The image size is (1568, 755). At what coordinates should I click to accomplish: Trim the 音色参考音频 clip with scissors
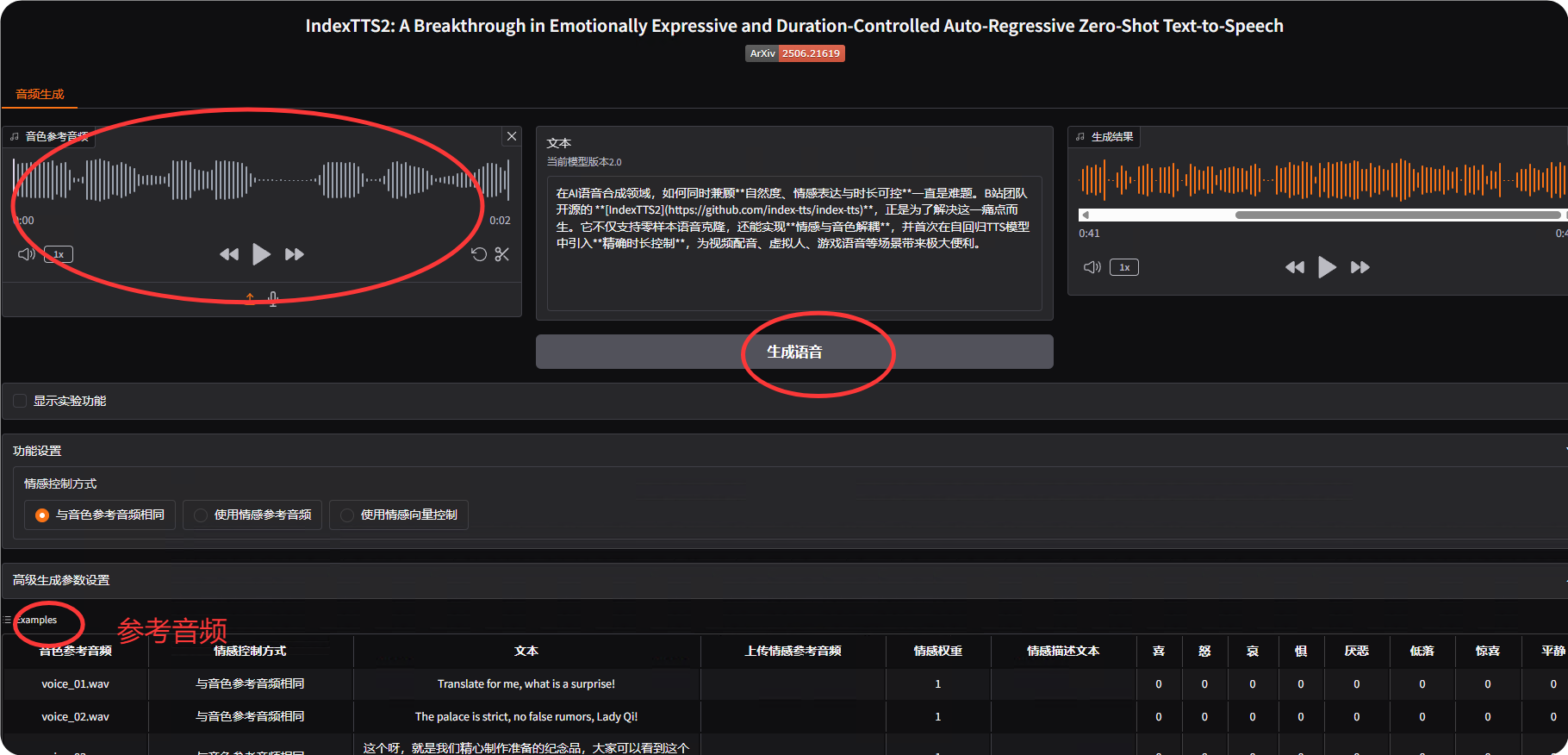(x=502, y=254)
